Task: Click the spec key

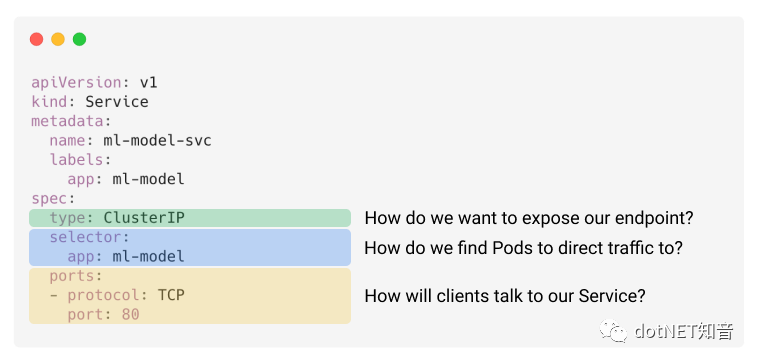Action: [50, 199]
